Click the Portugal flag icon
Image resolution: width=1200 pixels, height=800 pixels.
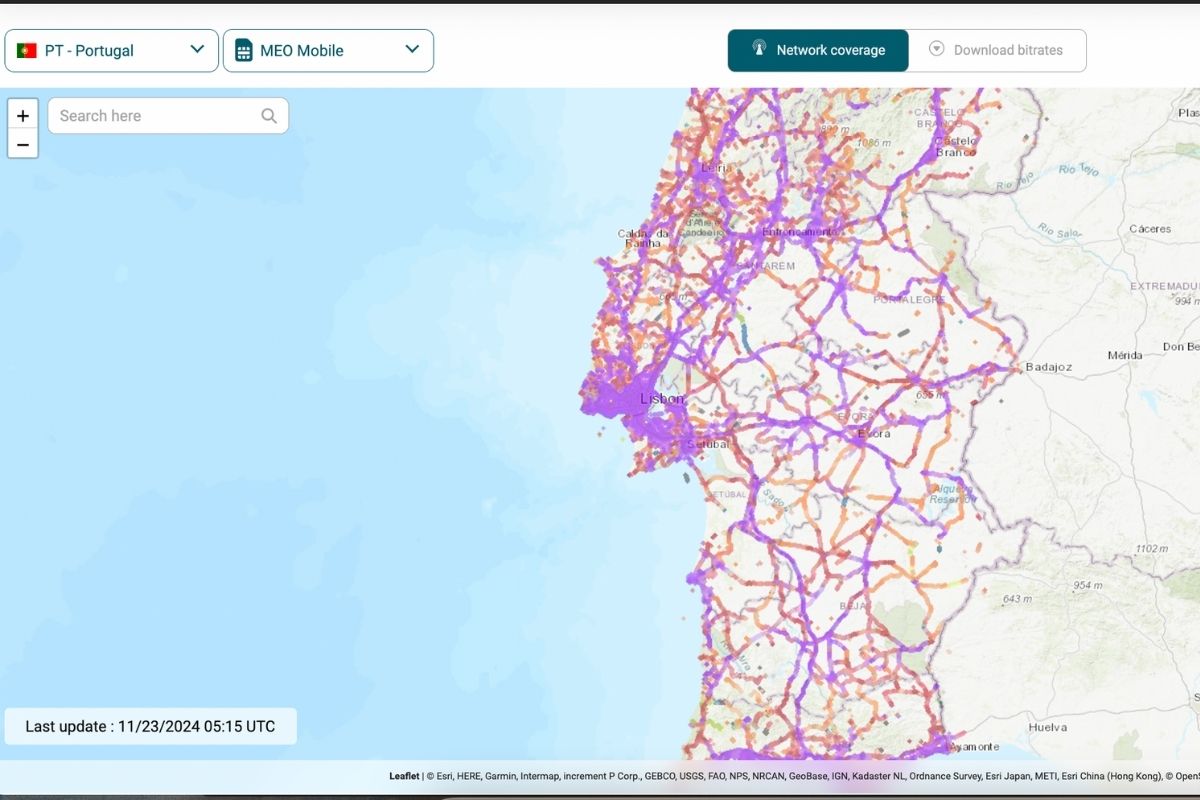click(x=27, y=49)
